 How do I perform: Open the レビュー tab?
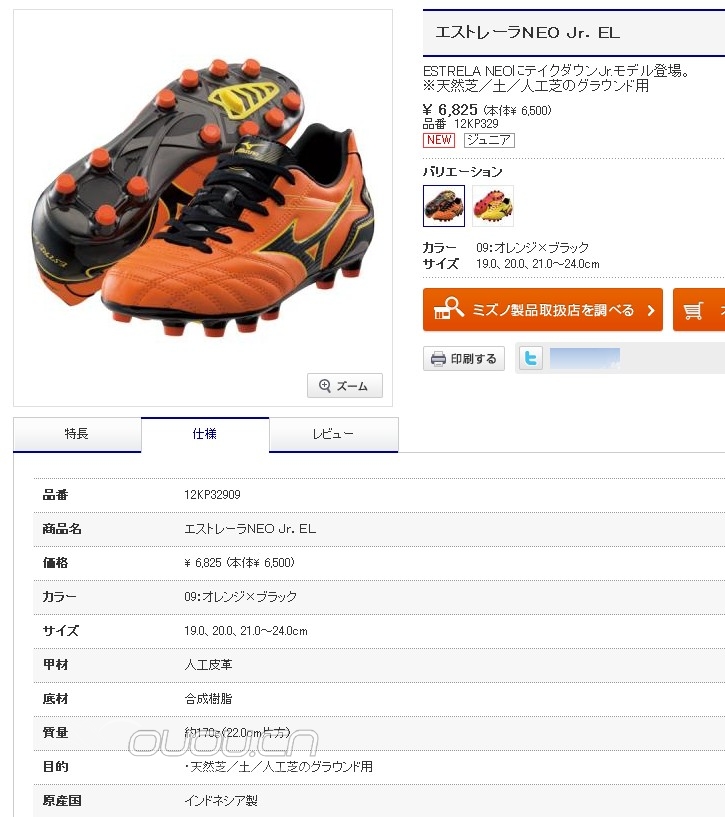point(334,435)
